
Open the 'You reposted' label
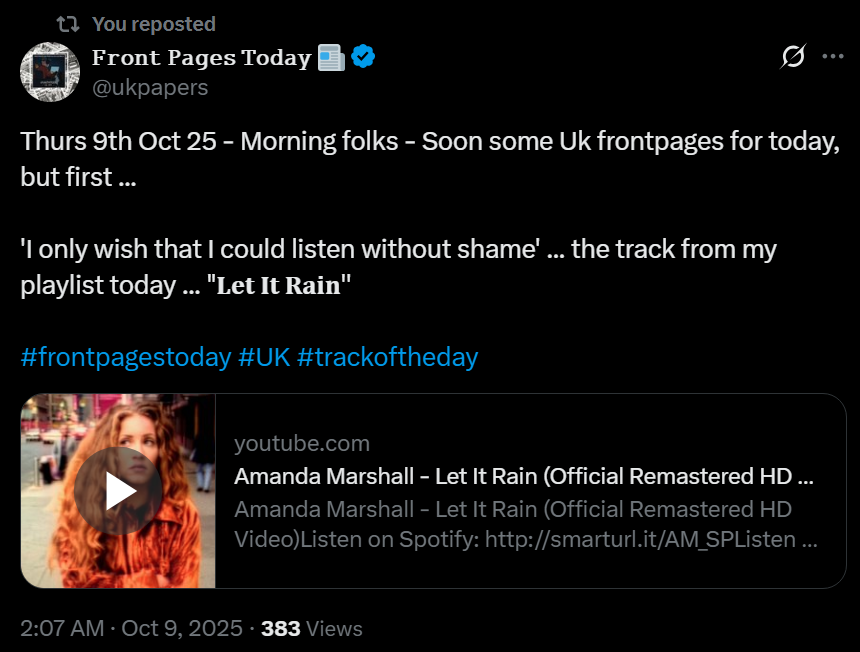(x=153, y=23)
